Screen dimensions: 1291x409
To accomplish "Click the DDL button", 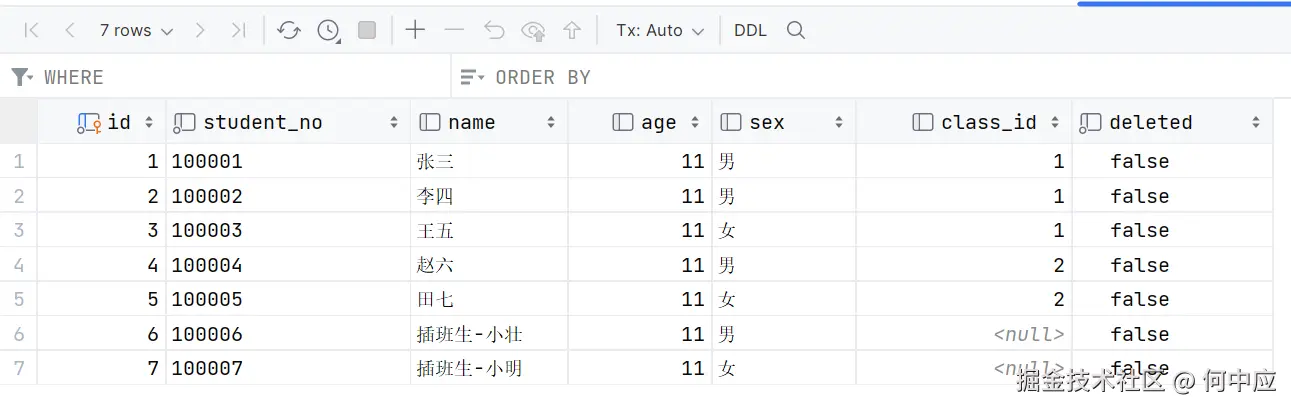I will click(x=750, y=31).
